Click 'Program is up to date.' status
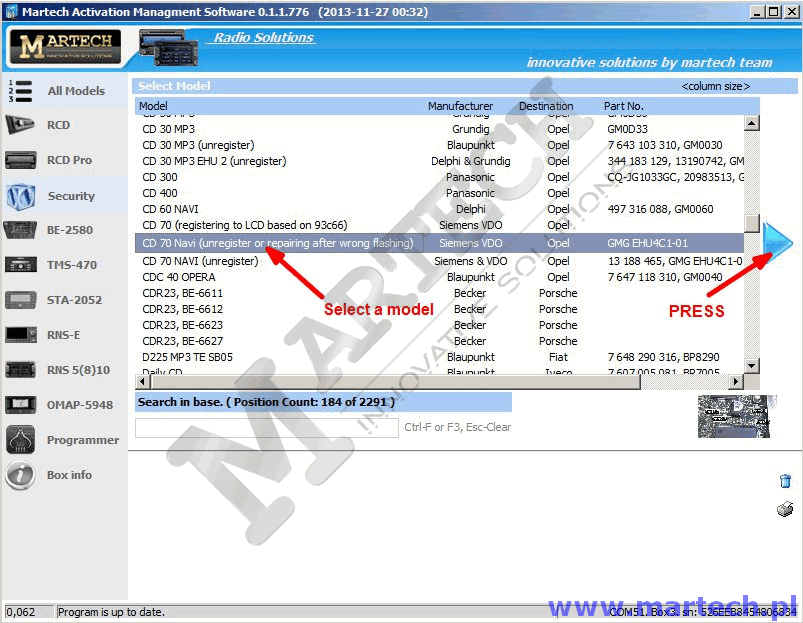This screenshot has height=623, width=803. [x=111, y=612]
